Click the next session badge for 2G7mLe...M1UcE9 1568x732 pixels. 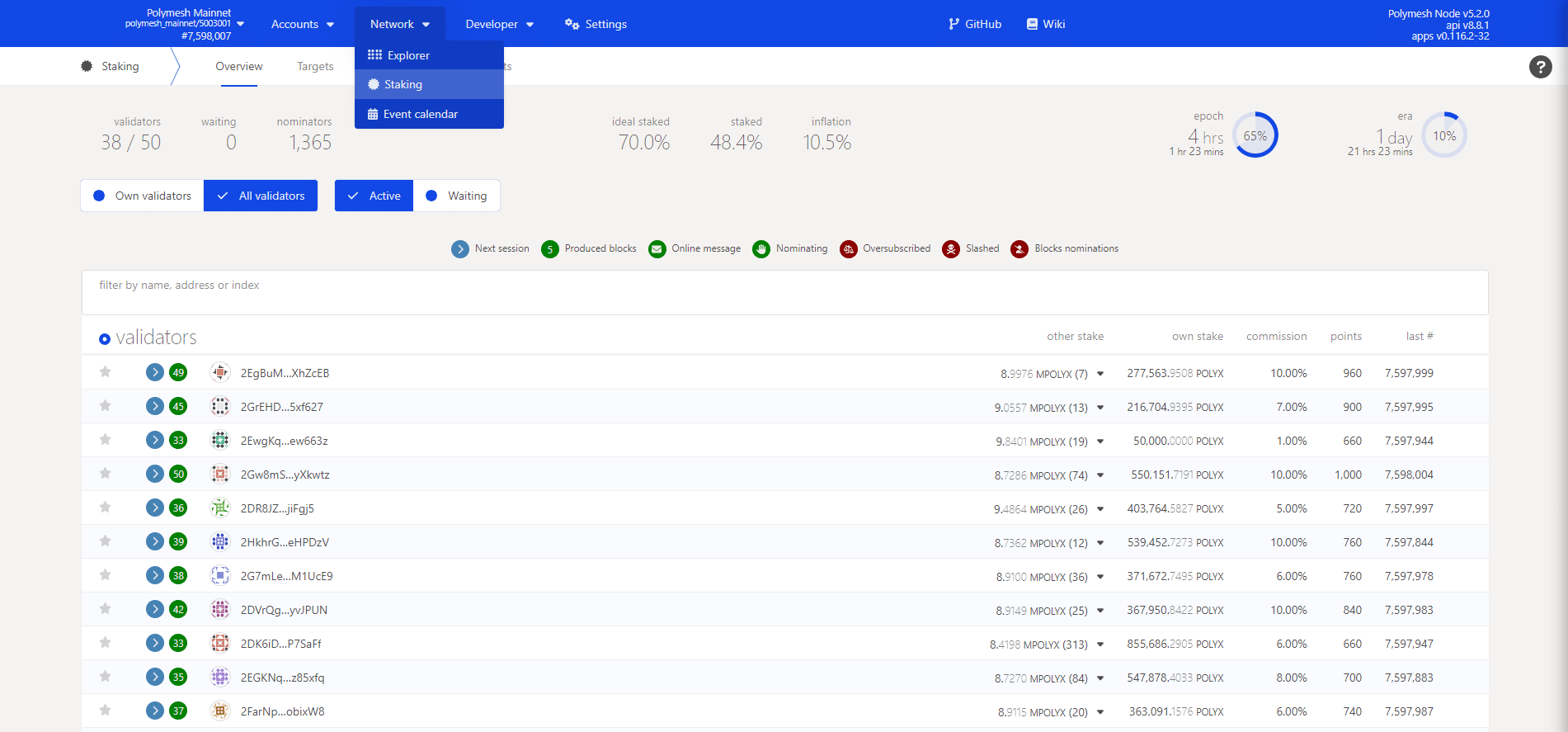[x=155, y=575]
